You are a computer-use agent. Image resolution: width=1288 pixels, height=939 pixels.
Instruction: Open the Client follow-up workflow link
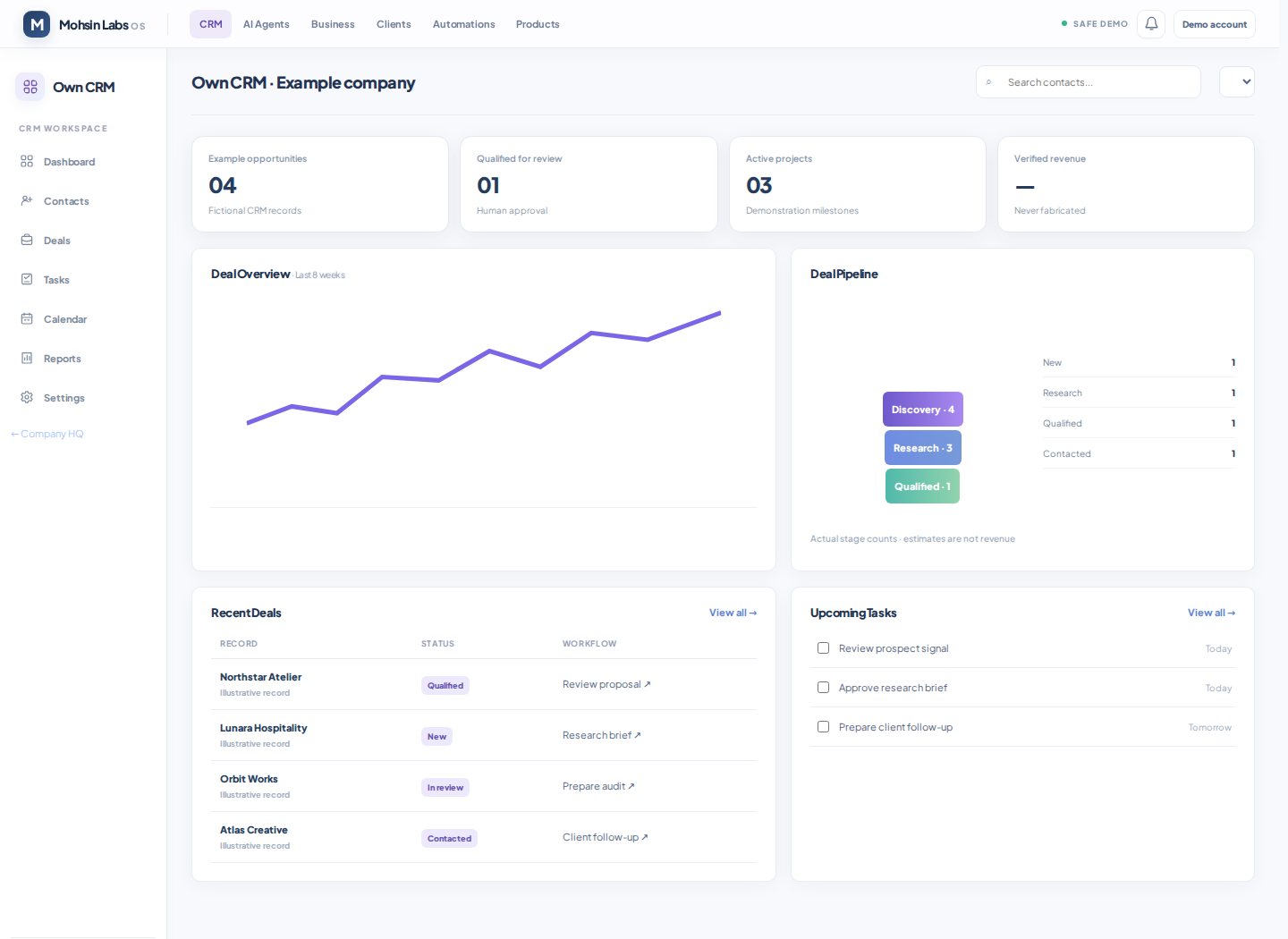tap(606, 837)
